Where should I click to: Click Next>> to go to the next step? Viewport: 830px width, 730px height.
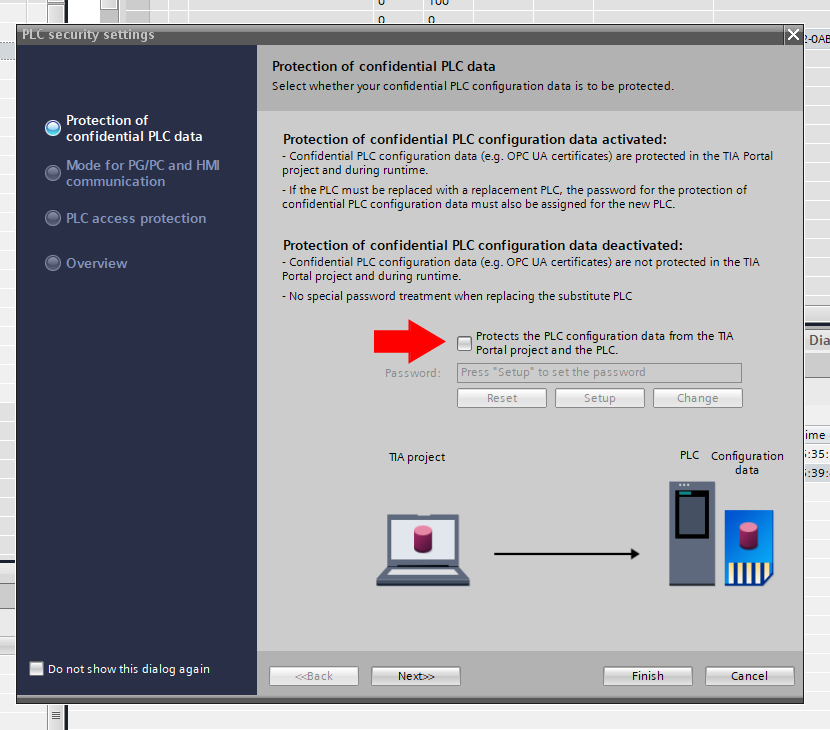[x=415, y=675]
